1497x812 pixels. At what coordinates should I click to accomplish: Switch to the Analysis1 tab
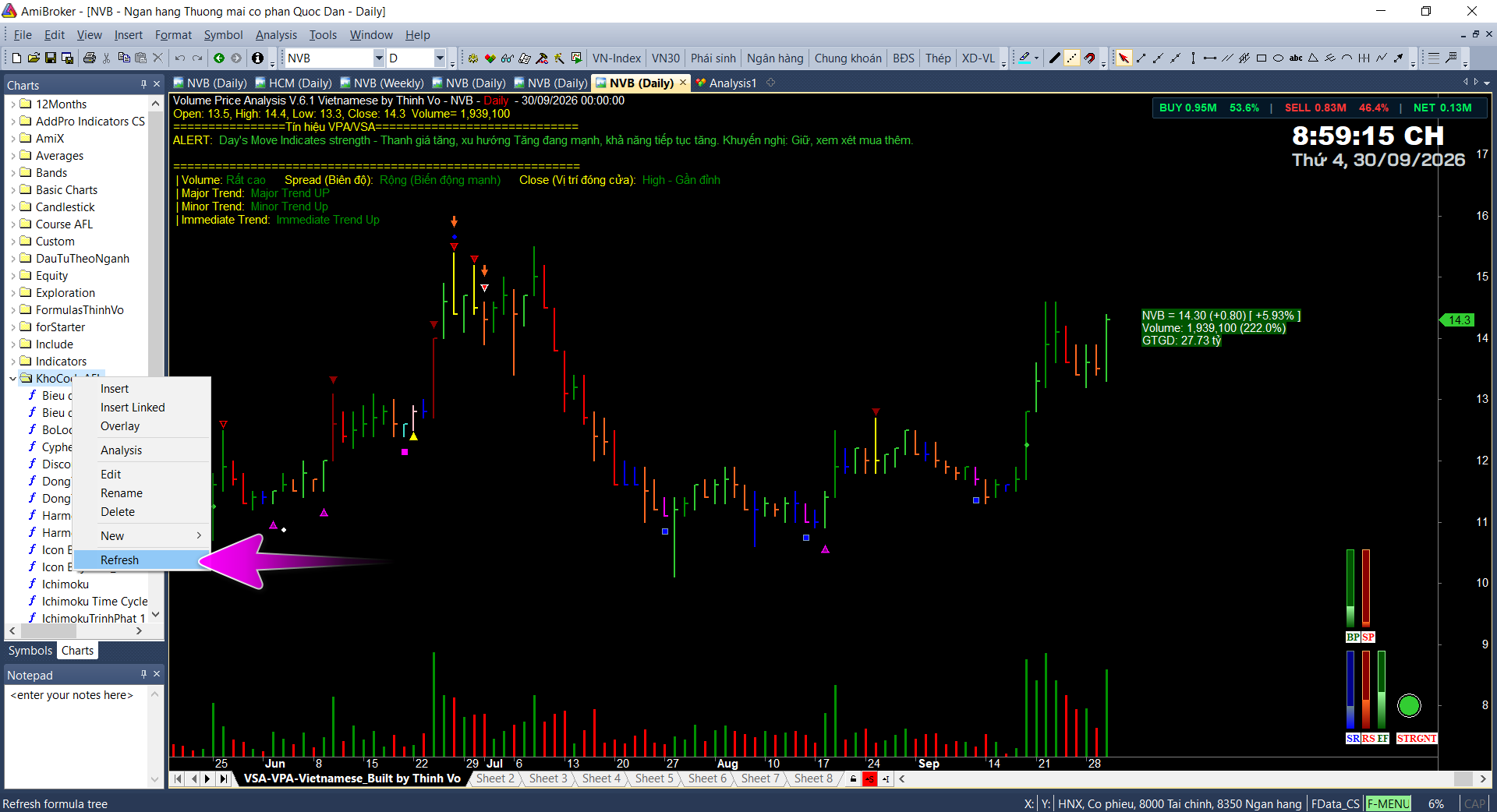(x=726, y=83)
